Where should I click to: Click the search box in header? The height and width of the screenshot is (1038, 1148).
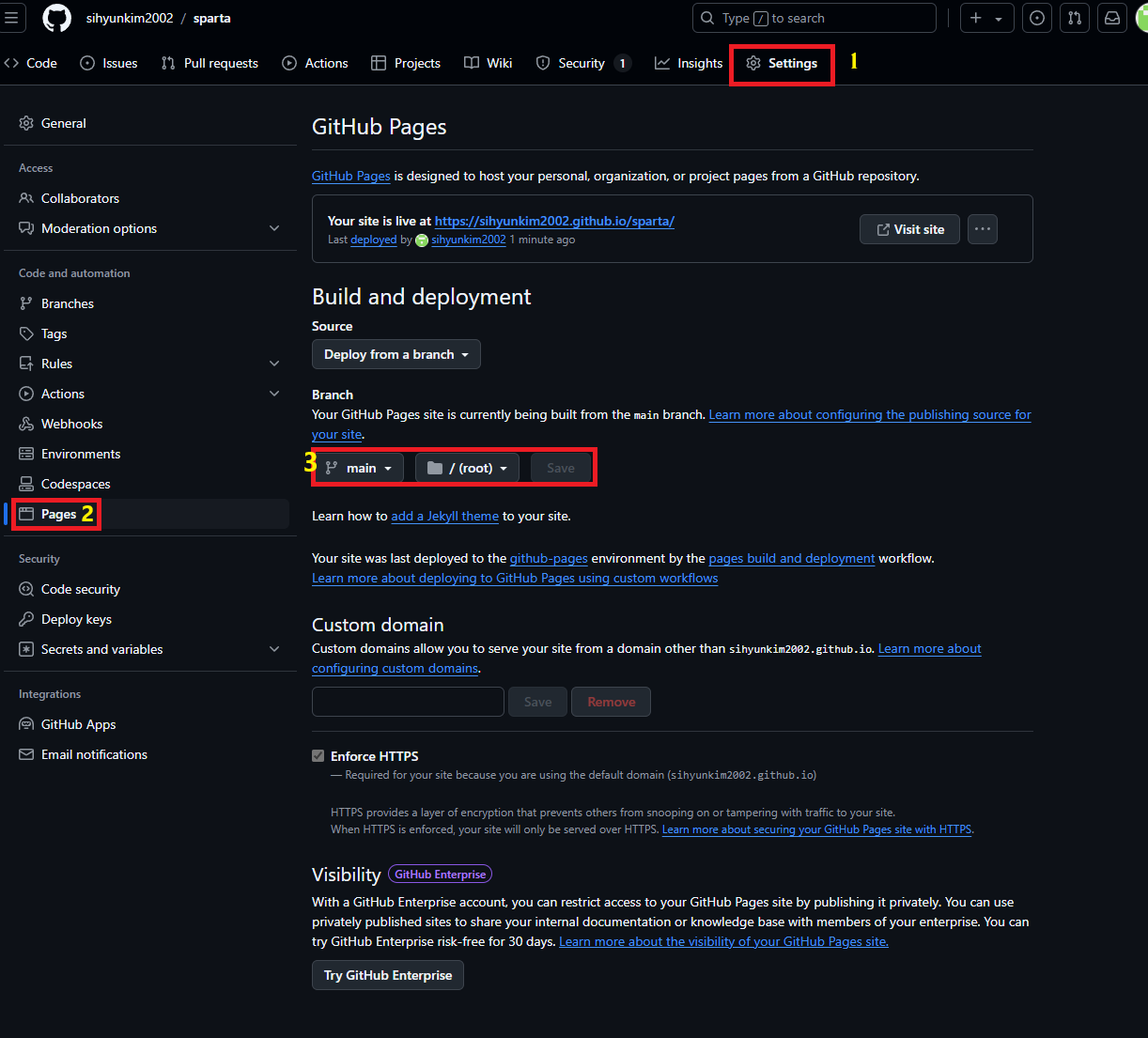(x=814, y=18)
